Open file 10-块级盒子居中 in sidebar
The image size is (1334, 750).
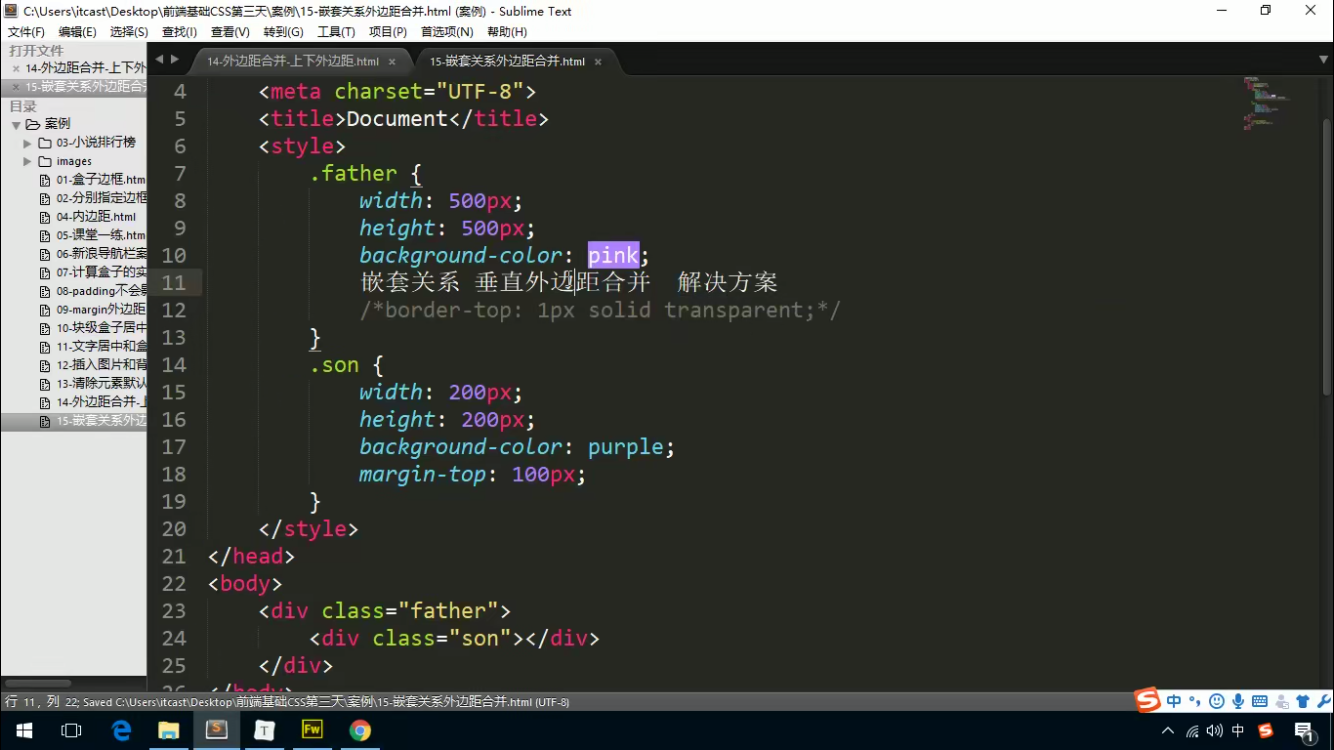(101, 328)
